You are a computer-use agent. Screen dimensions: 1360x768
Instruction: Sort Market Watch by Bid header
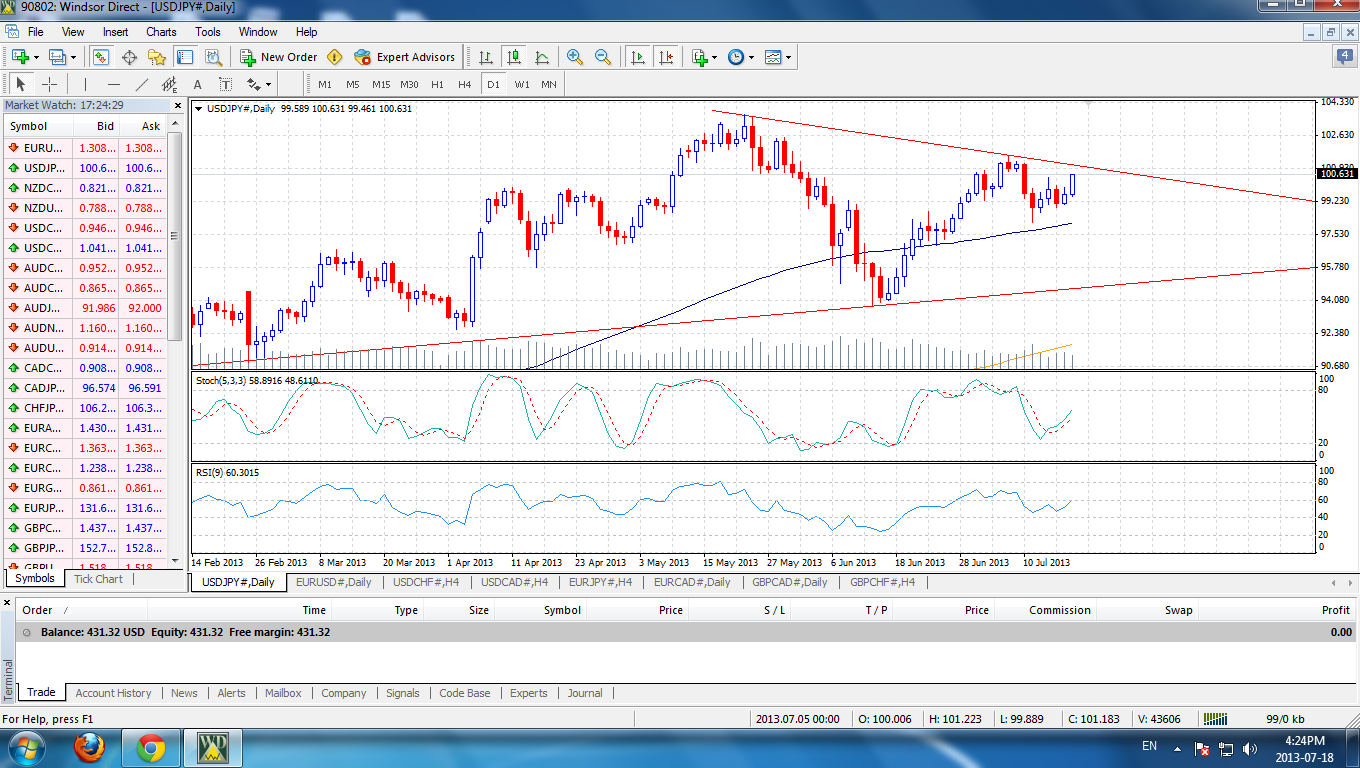(95, 126)
